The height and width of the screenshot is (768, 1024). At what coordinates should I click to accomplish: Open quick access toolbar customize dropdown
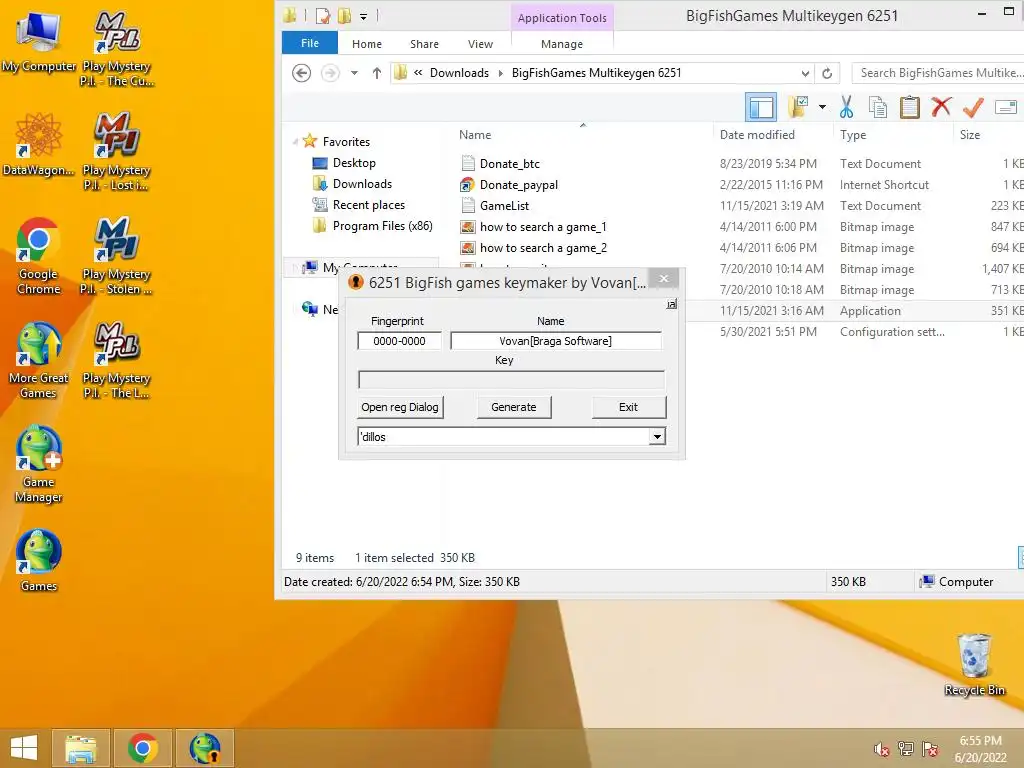tap(363, 16)
